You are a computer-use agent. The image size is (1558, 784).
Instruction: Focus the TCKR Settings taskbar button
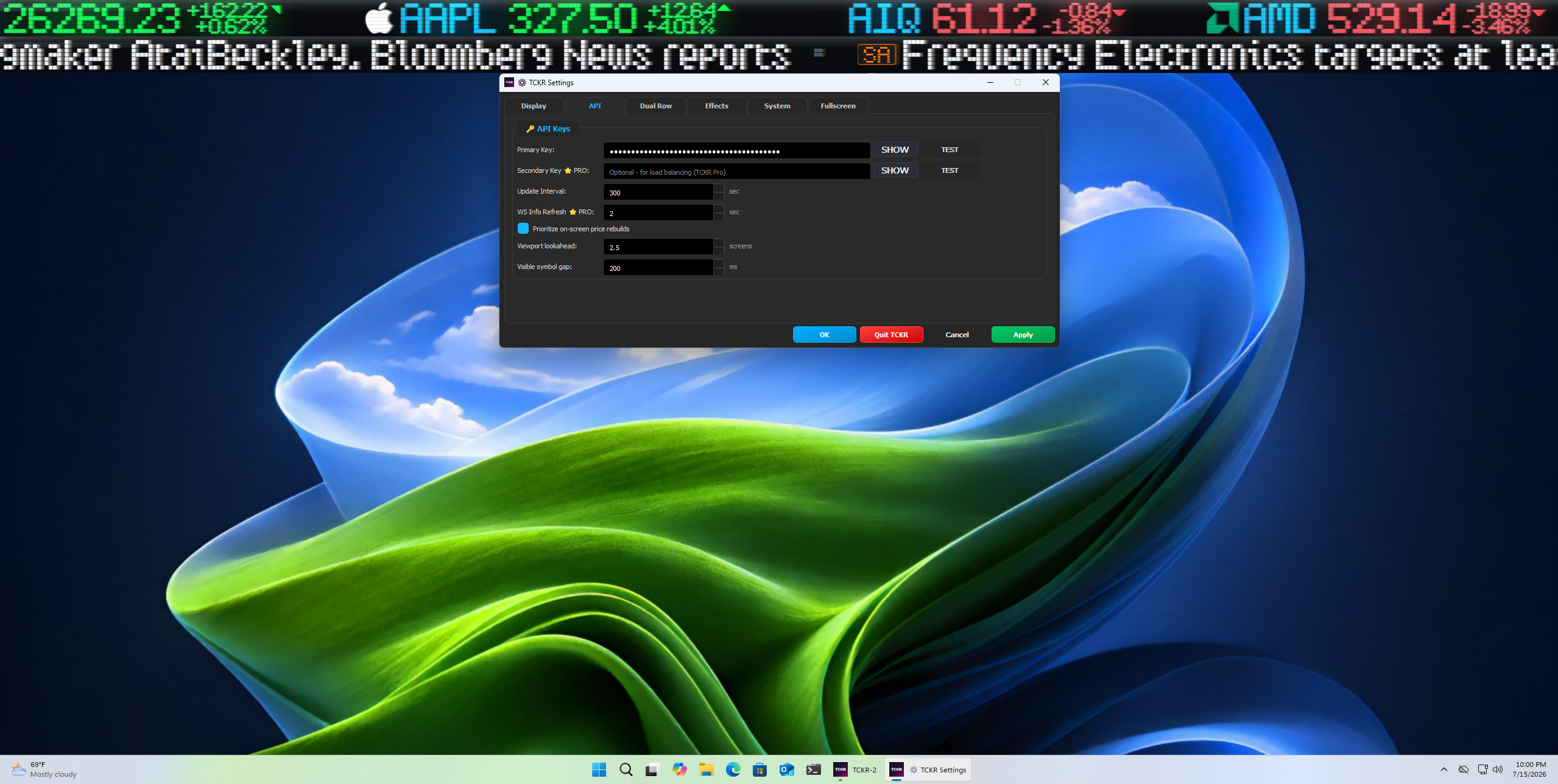click(928, 769)
